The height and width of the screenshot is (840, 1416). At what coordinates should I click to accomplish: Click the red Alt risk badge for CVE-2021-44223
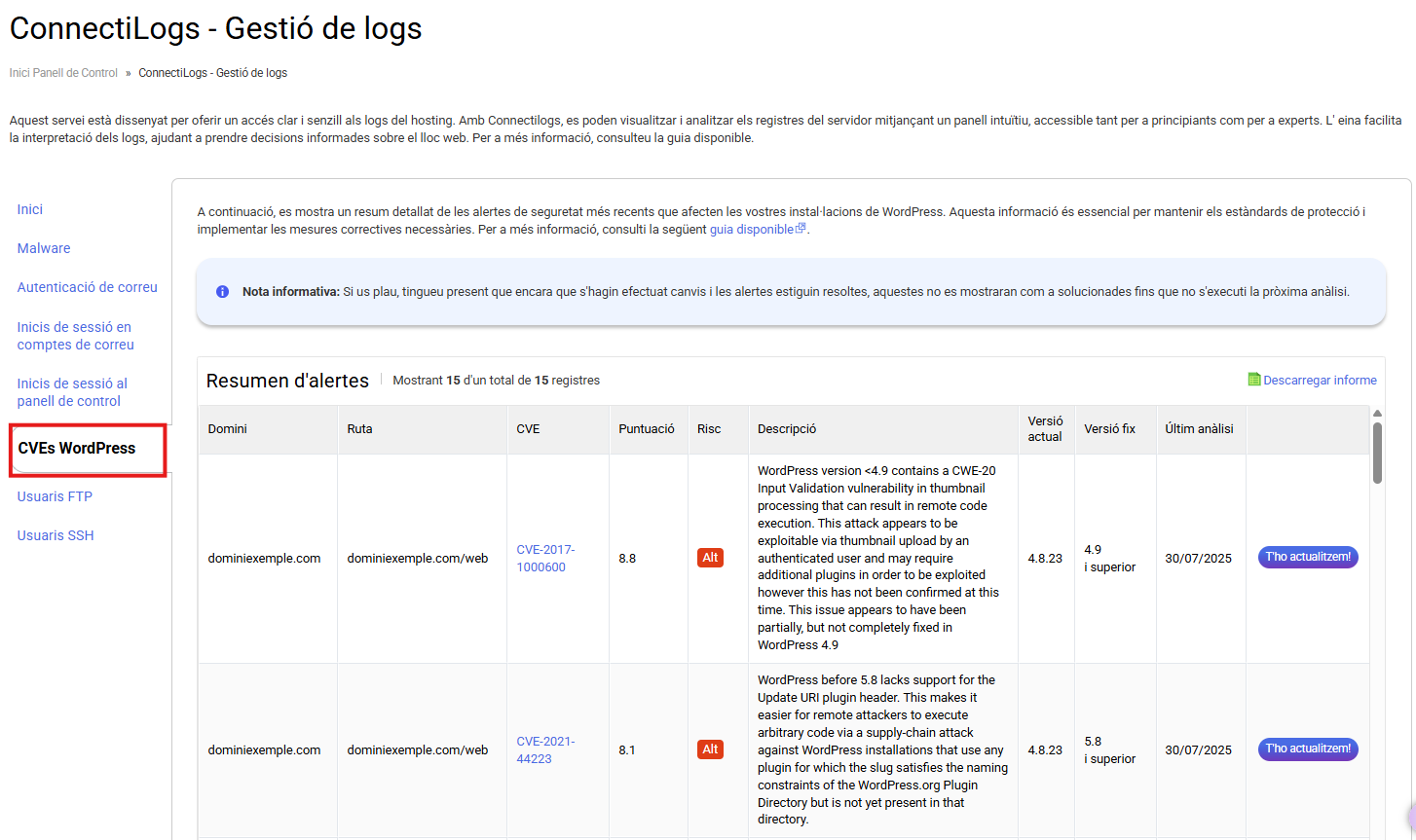pos(710,749)
